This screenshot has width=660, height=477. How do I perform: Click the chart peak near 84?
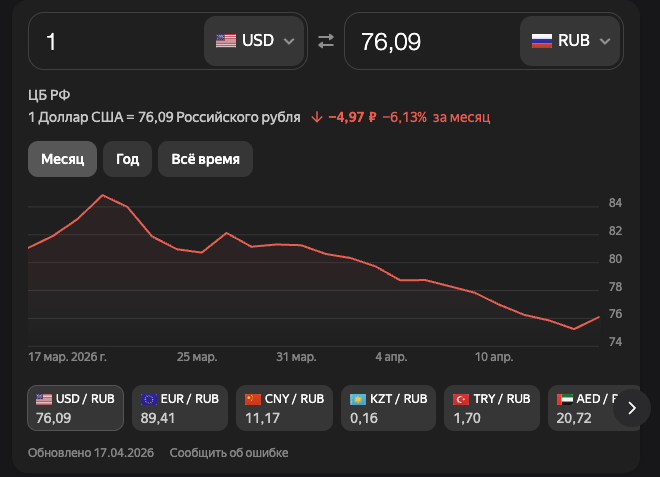(103, 195)
